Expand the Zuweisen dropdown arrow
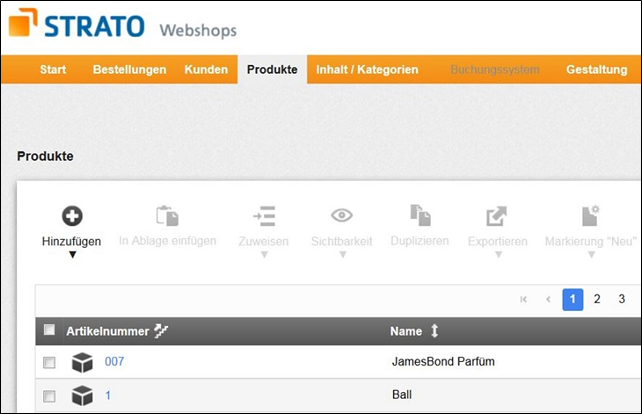Screen dimensions: 642x414 (264, 255)
